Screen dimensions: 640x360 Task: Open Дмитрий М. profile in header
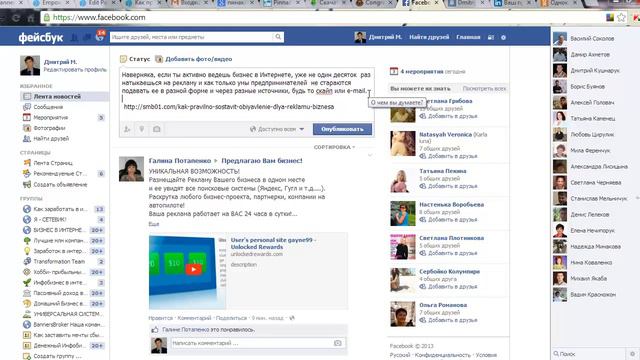coord(378,37)
